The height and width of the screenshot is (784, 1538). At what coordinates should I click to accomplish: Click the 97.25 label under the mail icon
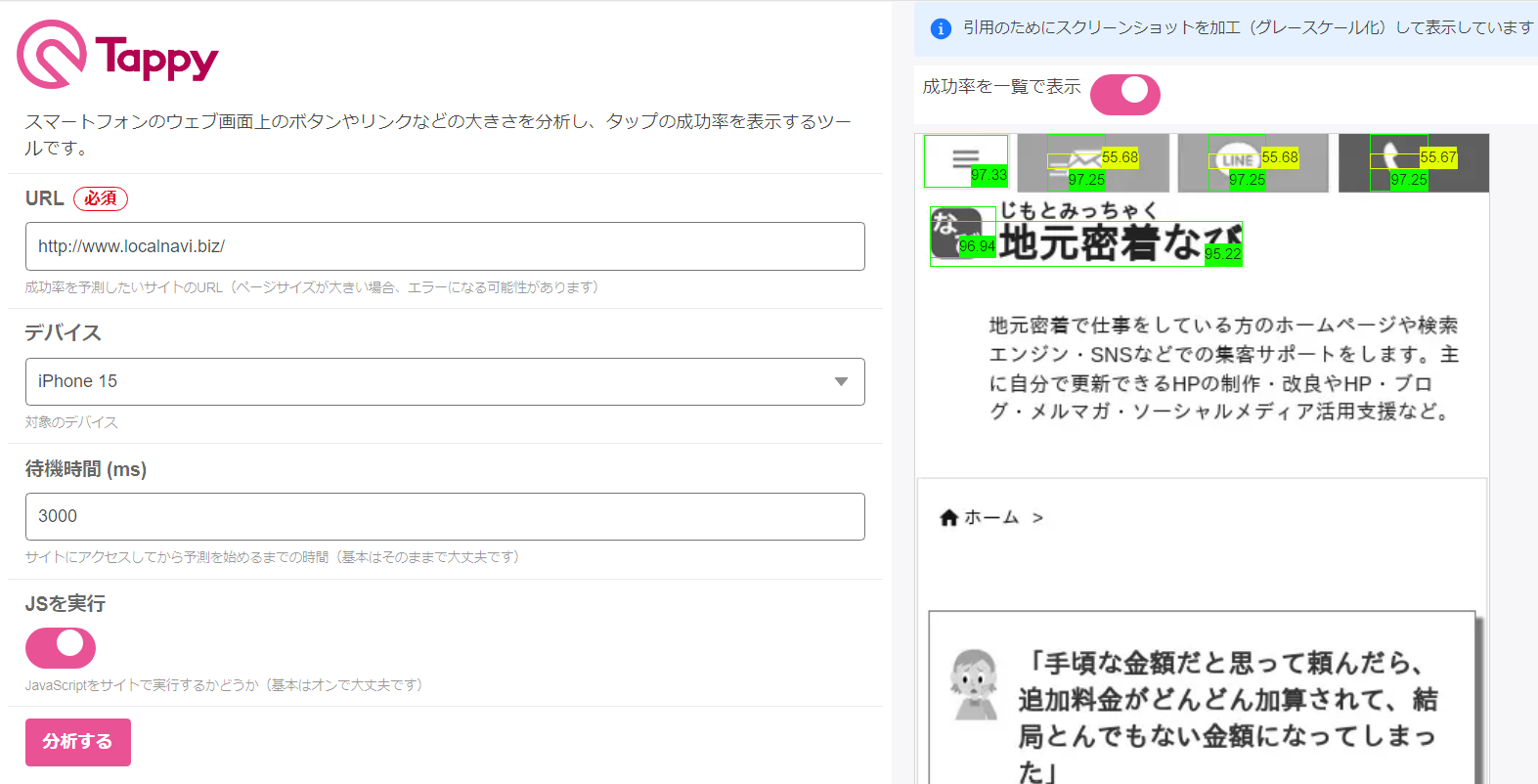(x=1086, y=180)
